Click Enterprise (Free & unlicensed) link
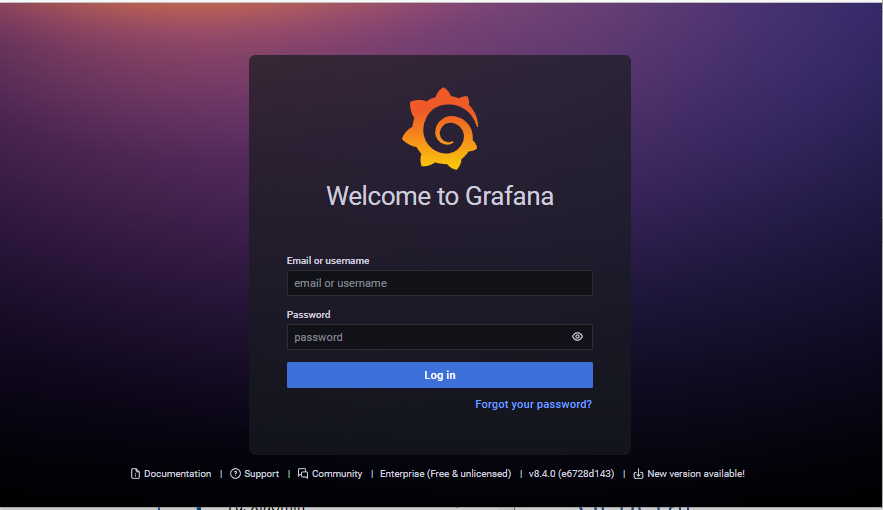This screenshot has height=510, width=883. point(445,474)
